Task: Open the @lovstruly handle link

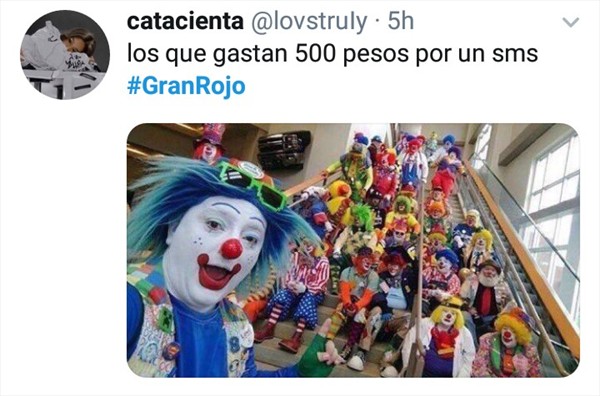Action: tap(309, 22)
